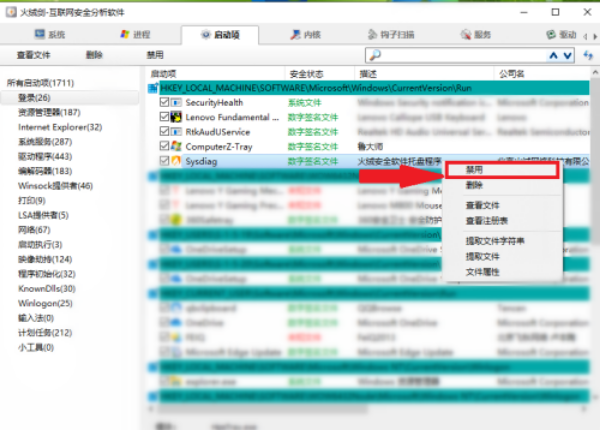Image resolution: width=601 pixels, height=433 pixels.
Task: Select the 启动项 tab
Action: tap(220, 35)
